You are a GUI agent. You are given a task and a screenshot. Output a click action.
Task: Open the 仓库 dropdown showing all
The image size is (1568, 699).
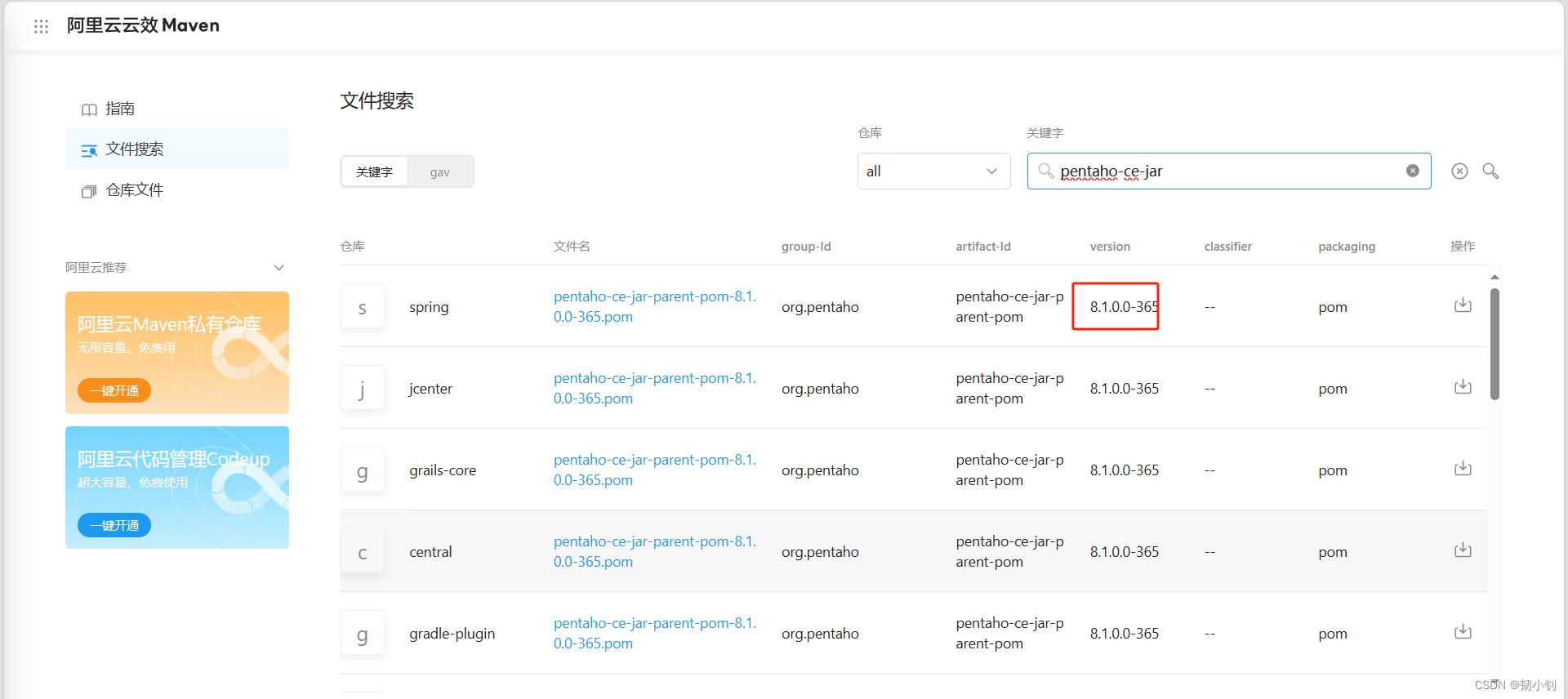pos(933,171)
